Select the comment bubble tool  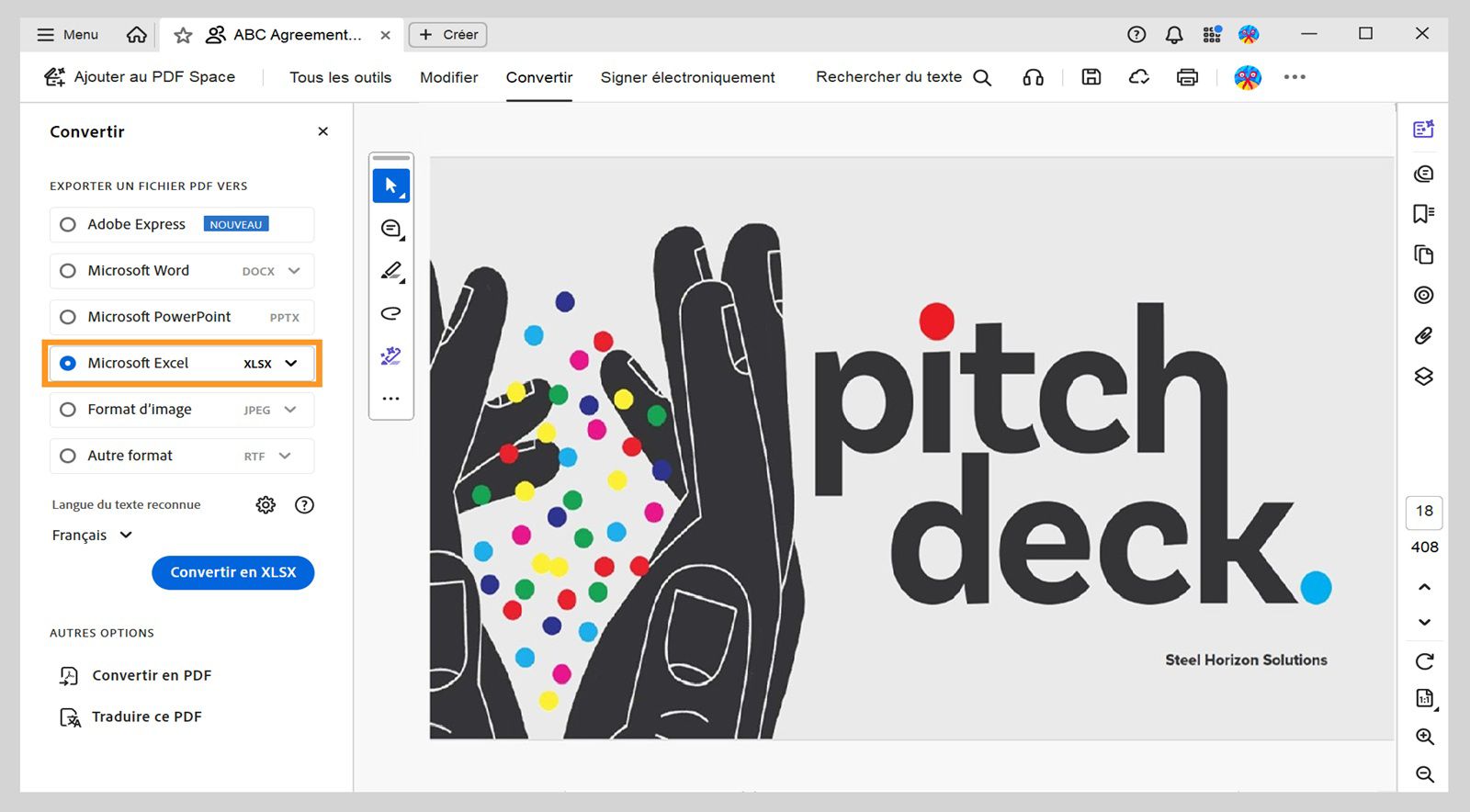point(391,229)
